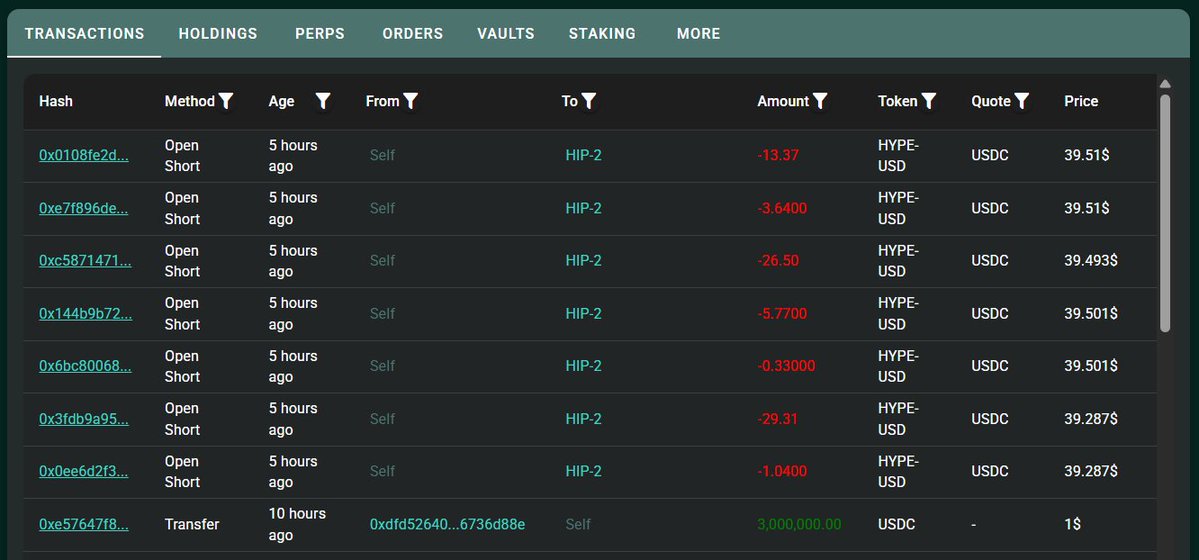Viewport: 1199px width, 560px height.
Task: Open the To column filter icon
Action: 588,101
